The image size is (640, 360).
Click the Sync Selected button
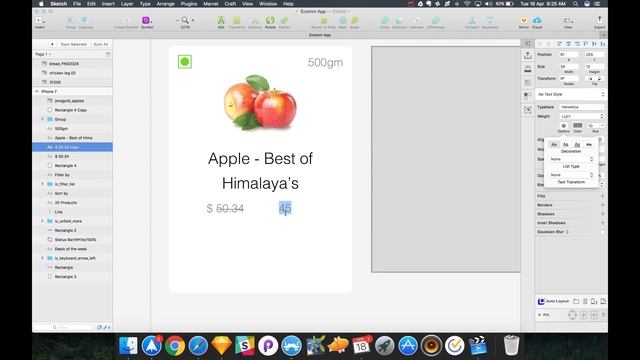click(x=73, y=44)
